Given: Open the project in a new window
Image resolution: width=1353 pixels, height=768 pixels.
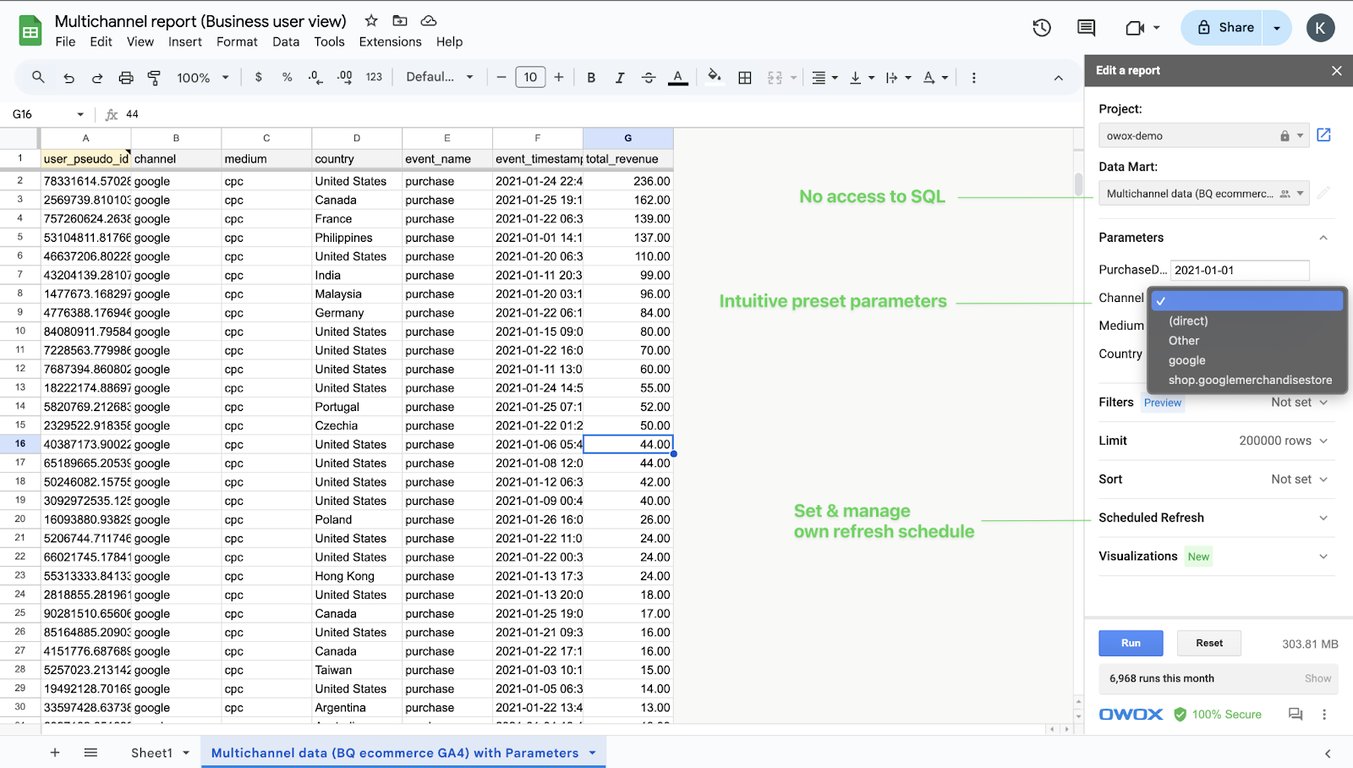Looking at the screenshot, I should (1324, 135).
